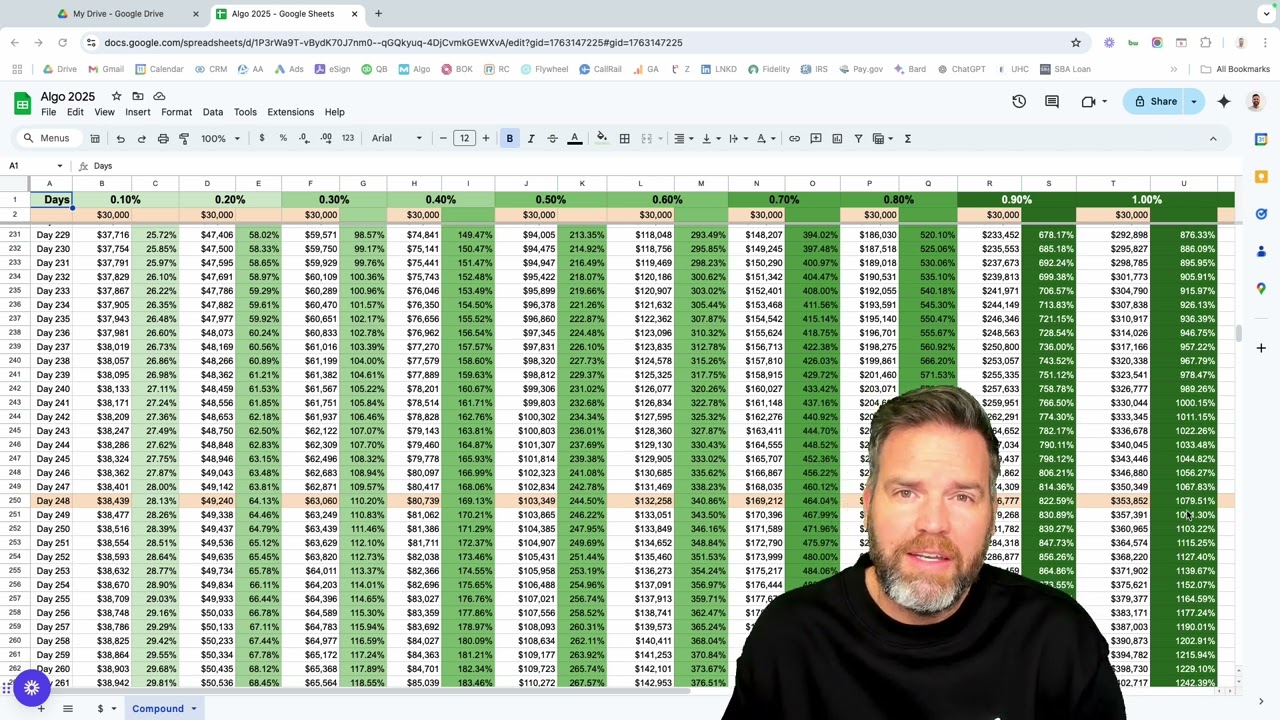Click the undo icon in the toolbar
This screenshot has width=1280, height=720.
120,139
